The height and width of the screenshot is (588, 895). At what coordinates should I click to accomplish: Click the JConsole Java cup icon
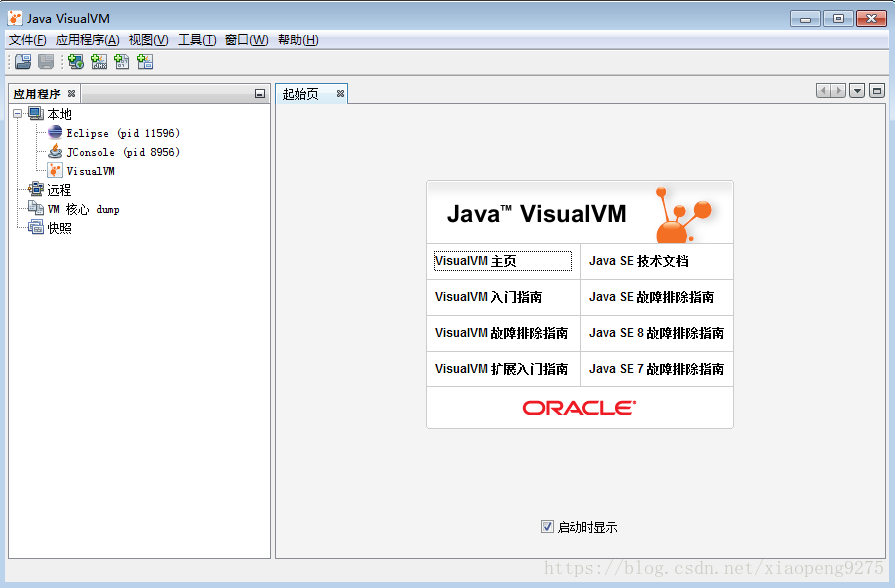[55, 151]
